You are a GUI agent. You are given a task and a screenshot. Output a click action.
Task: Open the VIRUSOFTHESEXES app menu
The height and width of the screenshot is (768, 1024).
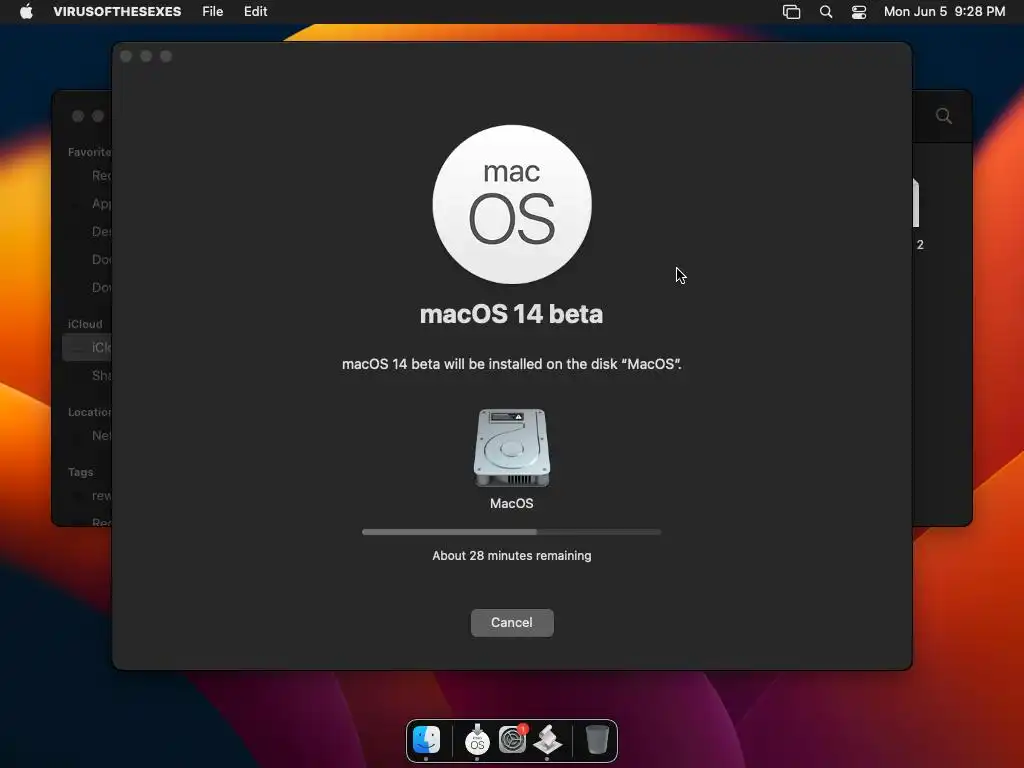[x=118, y=12]
